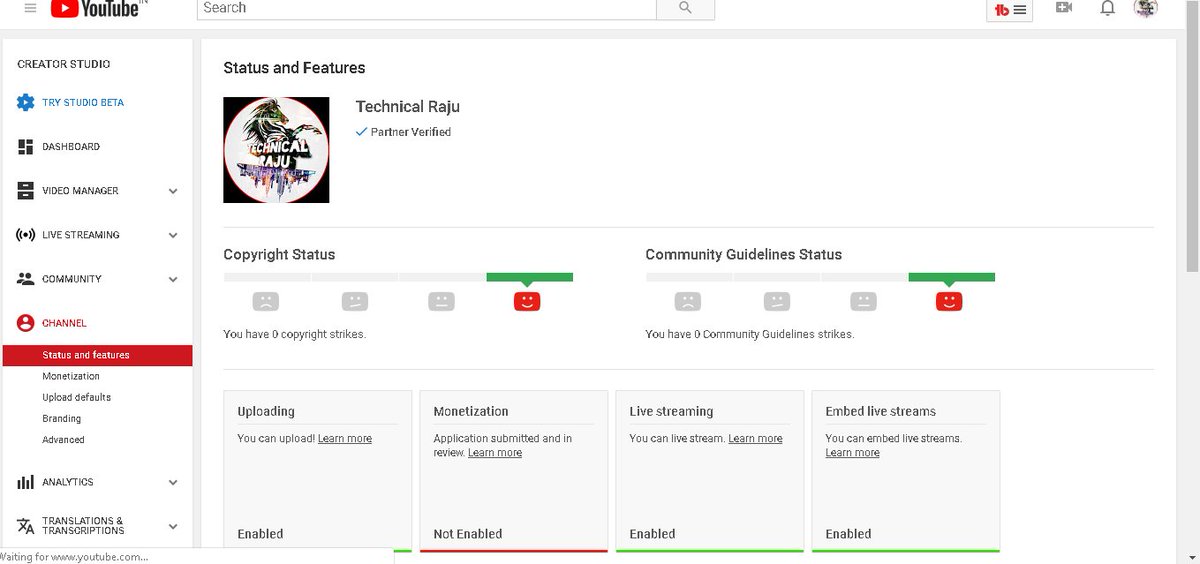1200x564 pixels.
Task: Click the first sad face under Community Guidelines
Action: [x=687, y=300]
